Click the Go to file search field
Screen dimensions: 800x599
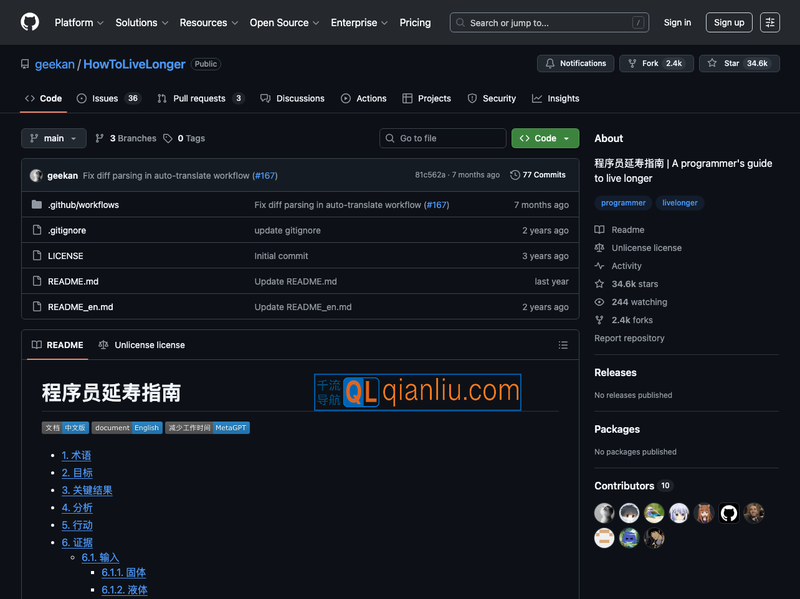click(x=442, y=138)
